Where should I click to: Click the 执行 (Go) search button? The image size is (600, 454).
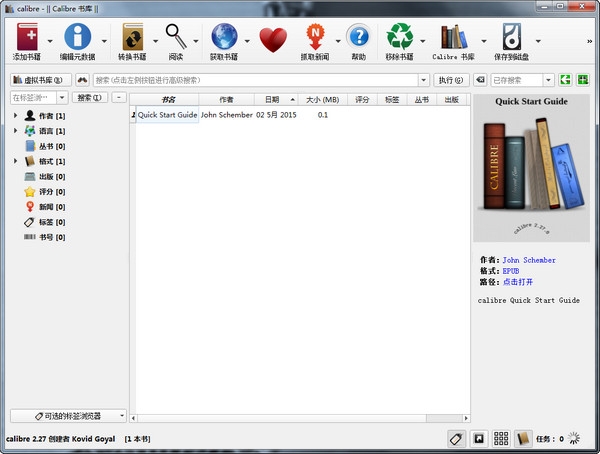point(449,80)
